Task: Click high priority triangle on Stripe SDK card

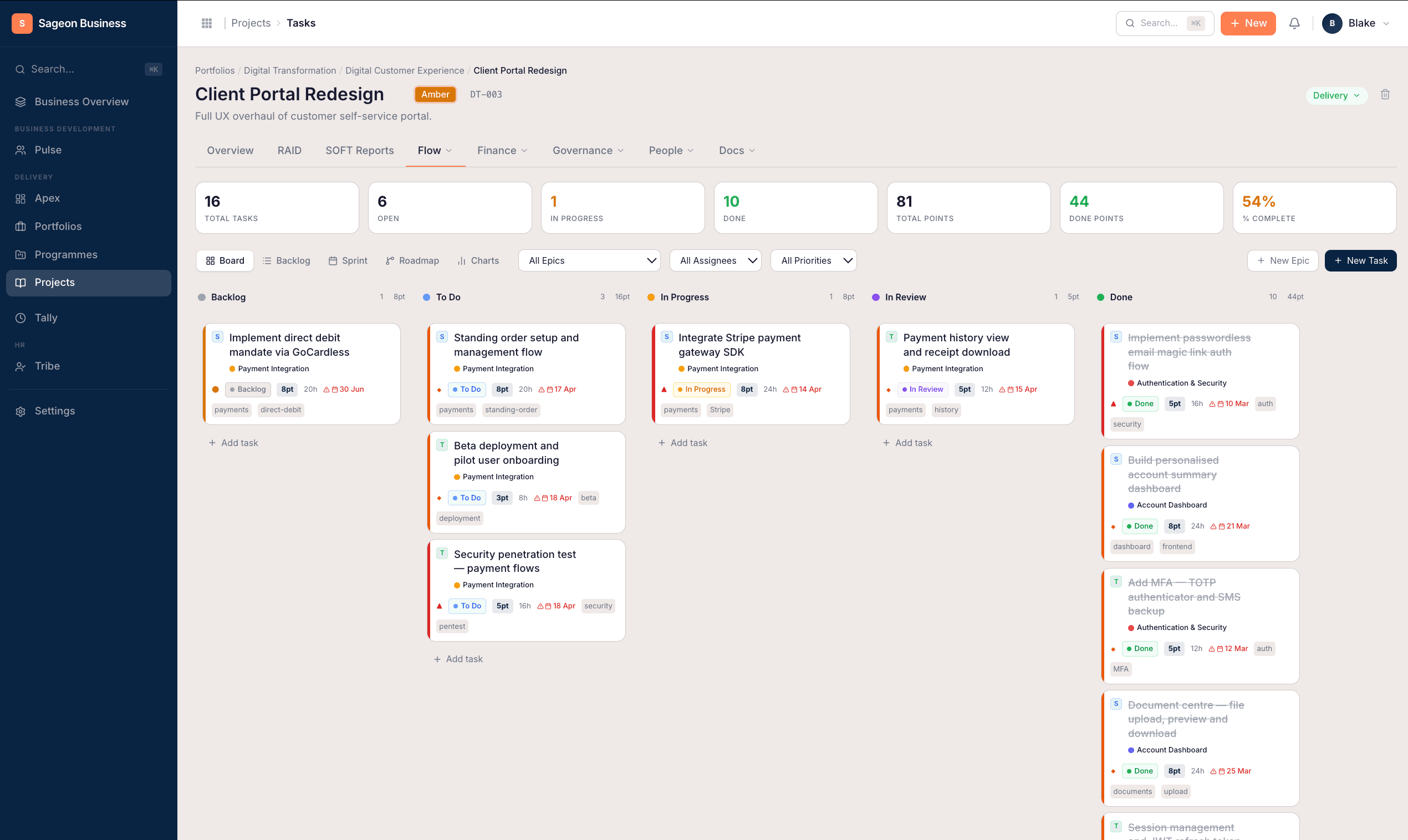Action: point(664,390)
